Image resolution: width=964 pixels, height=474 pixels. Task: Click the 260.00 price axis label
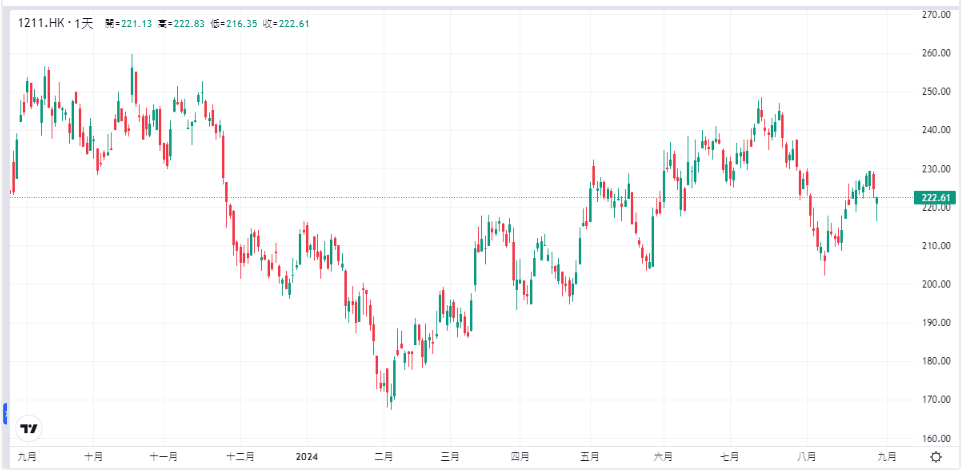(x=937, y=53)
